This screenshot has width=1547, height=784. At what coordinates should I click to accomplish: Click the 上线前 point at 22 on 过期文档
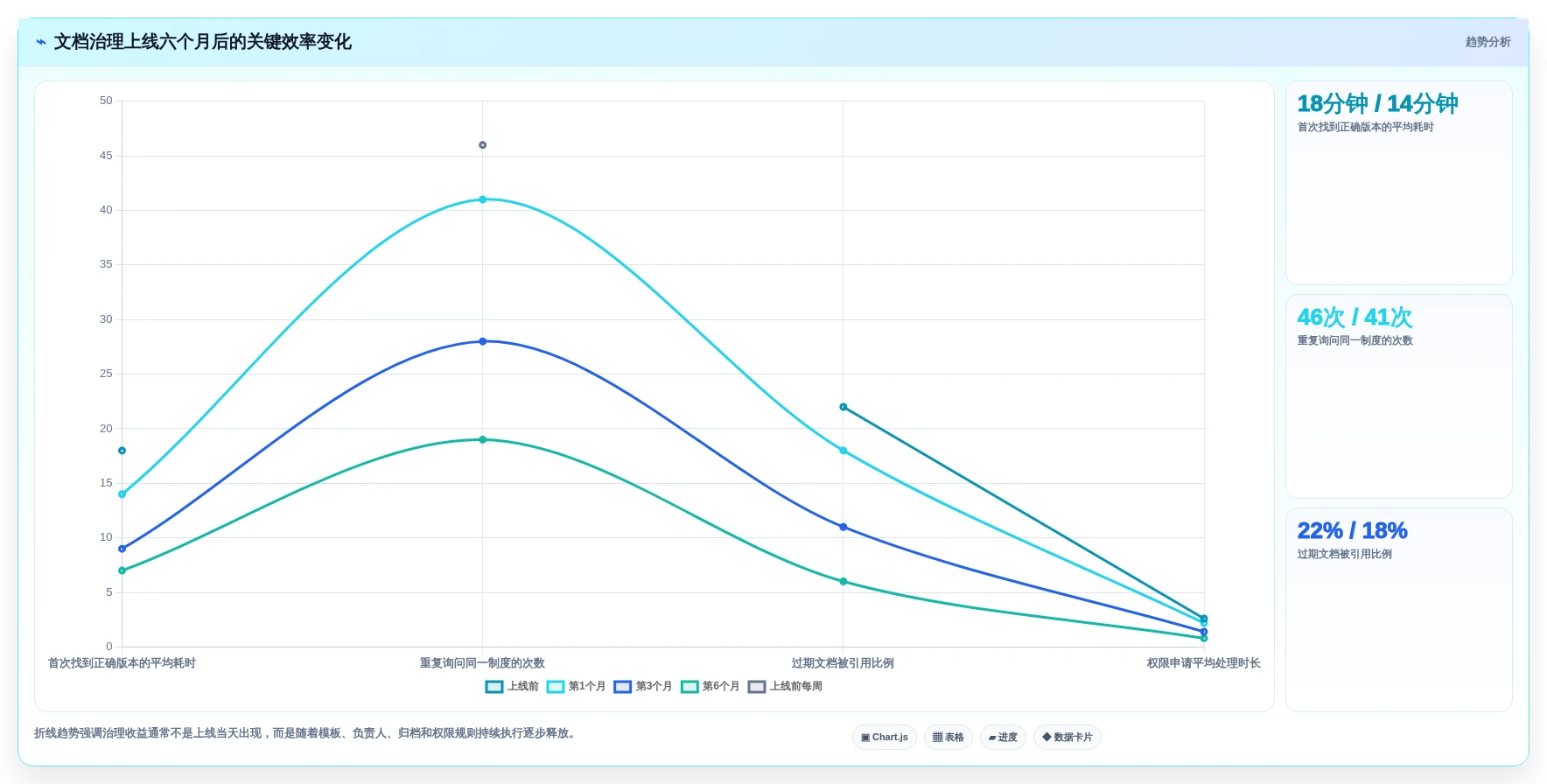coord(843,407)
